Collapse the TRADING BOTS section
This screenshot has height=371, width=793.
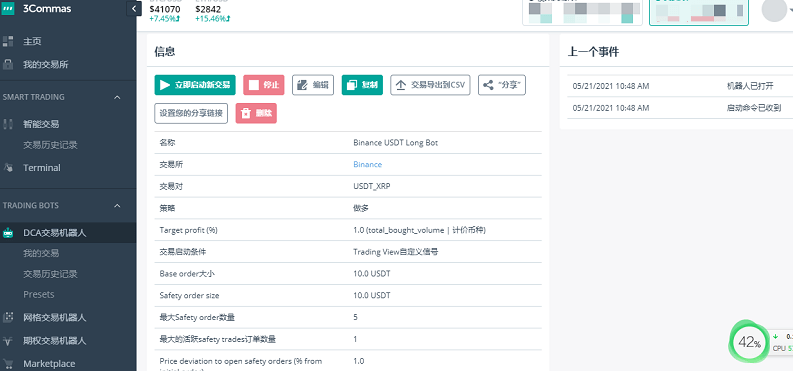pos(117,206)
